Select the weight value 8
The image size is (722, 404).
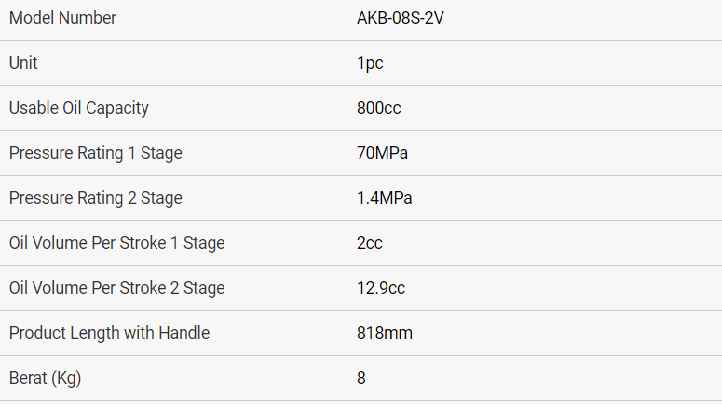[x=361, y=378]
